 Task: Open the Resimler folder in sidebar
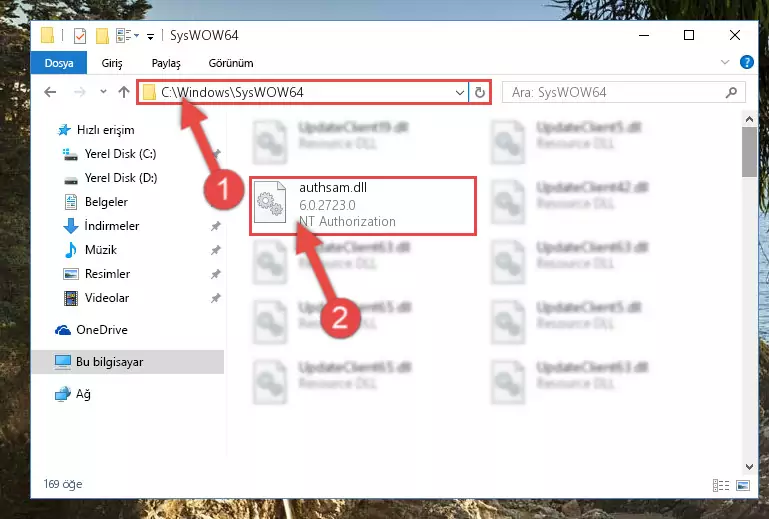(x=107, y=274)
